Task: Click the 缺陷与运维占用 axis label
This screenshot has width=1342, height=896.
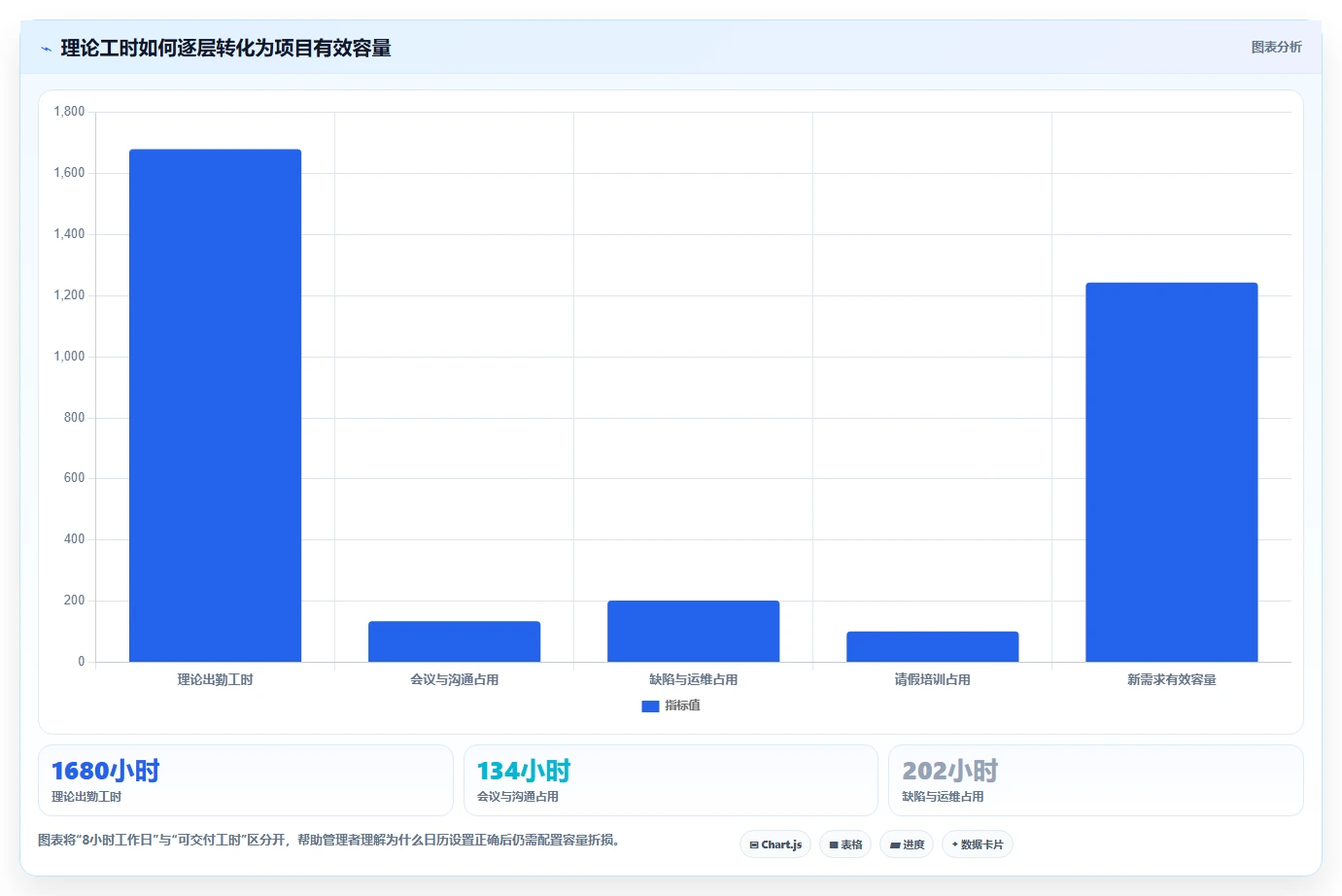Action: (693, 680)
